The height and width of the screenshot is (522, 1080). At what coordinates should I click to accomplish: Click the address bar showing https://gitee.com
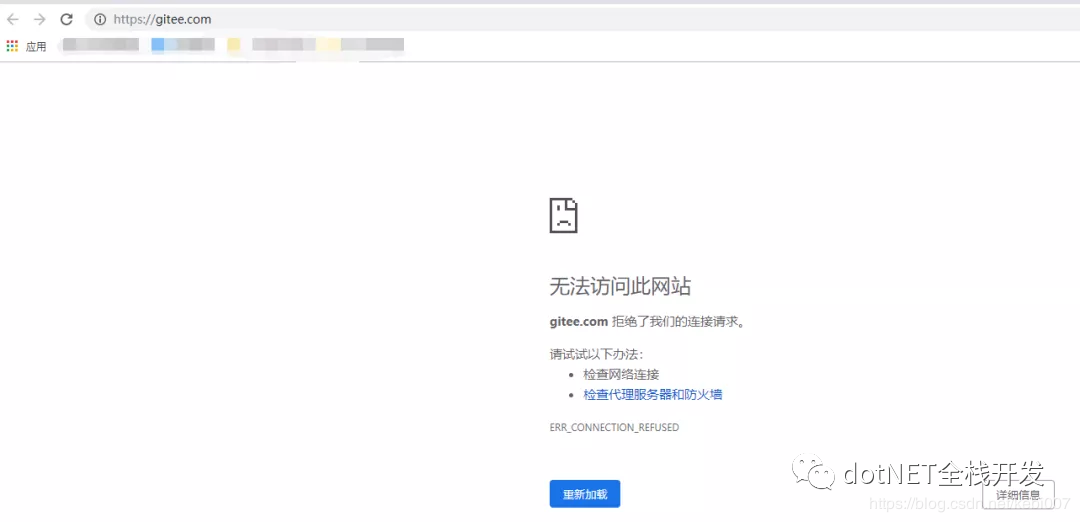tap(582, 19)
